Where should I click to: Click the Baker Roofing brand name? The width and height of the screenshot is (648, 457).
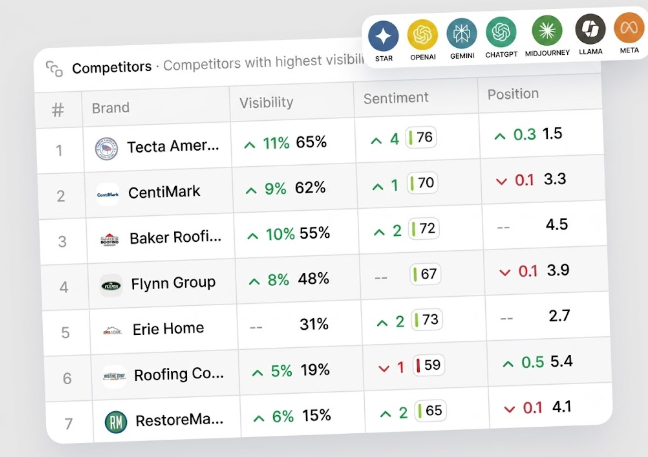coord(175,238)
